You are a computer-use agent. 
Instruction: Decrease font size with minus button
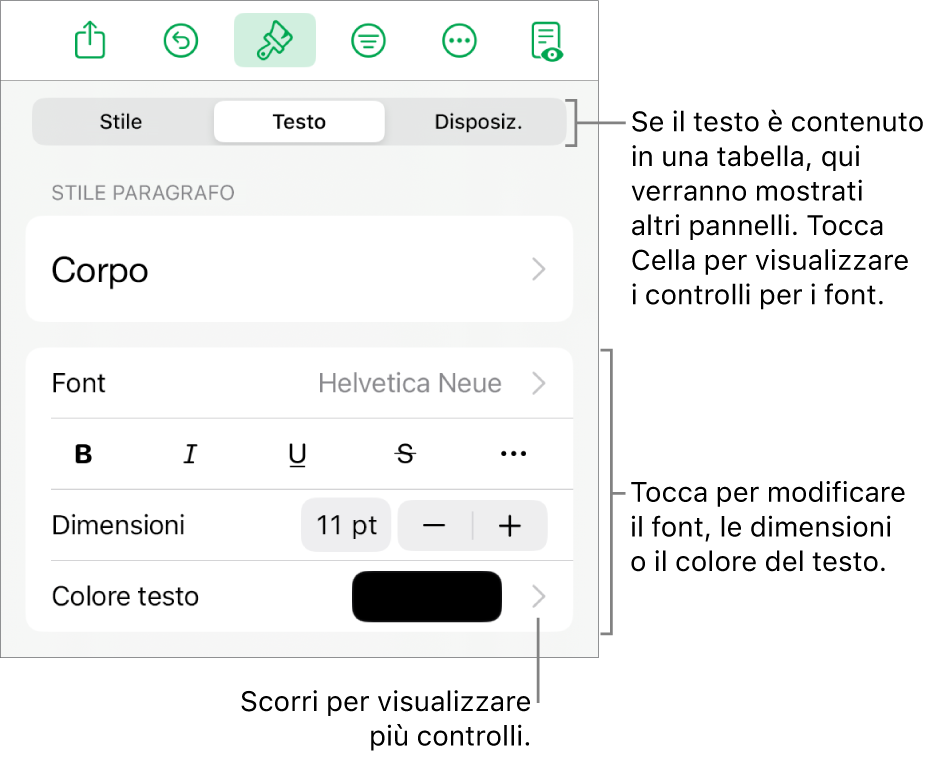[x=434, y=525]
